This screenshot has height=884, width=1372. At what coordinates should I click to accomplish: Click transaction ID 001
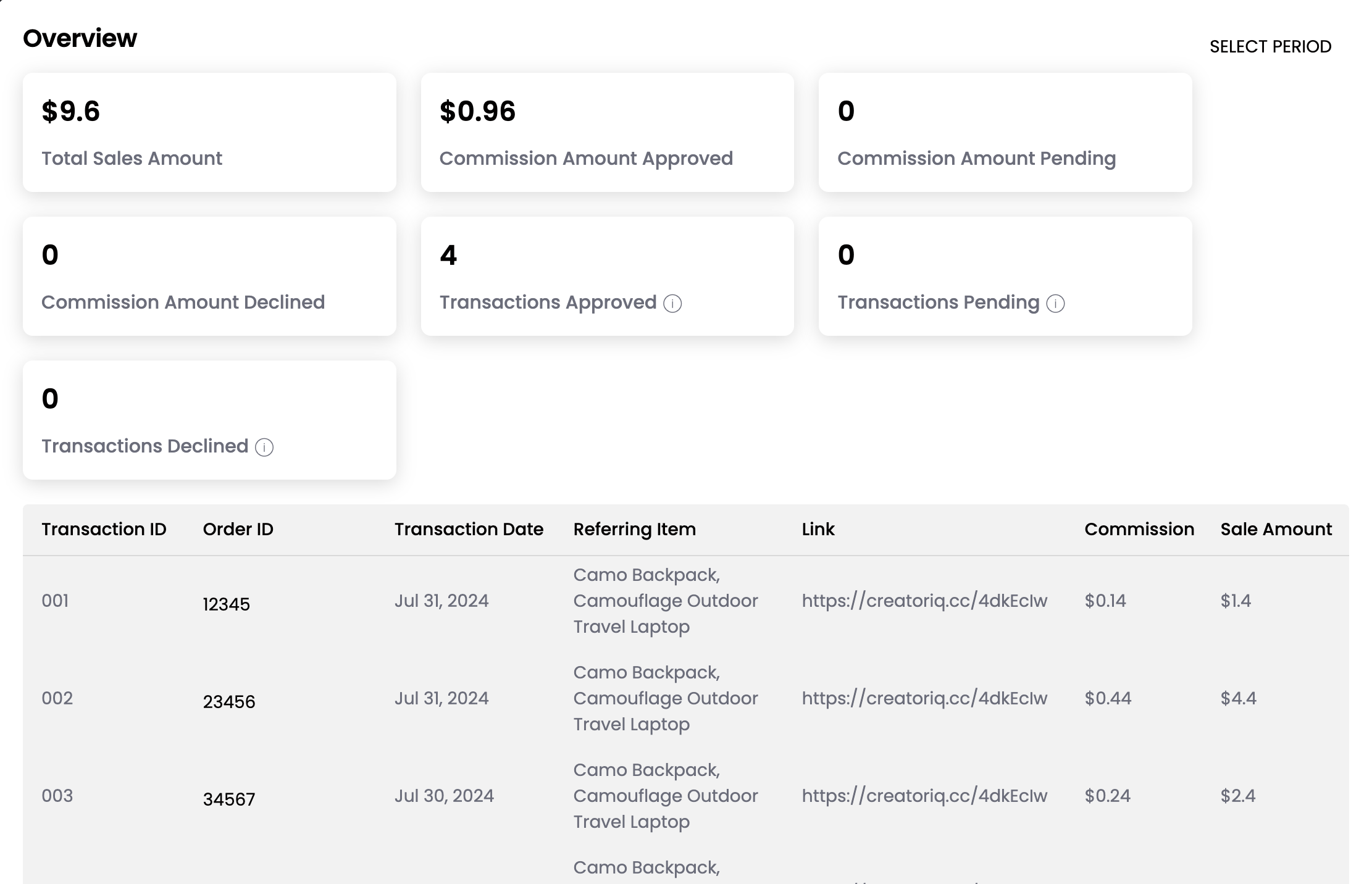pos(55,601)
